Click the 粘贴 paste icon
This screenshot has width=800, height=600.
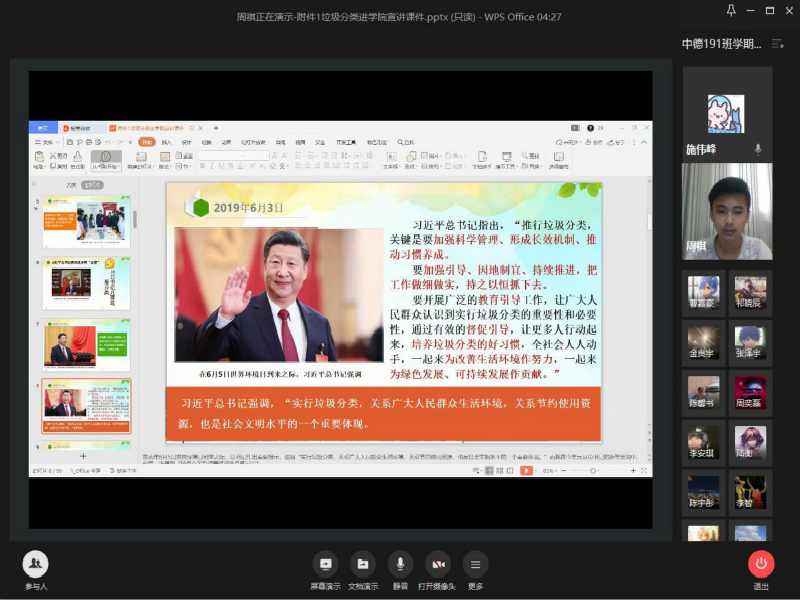39,157
